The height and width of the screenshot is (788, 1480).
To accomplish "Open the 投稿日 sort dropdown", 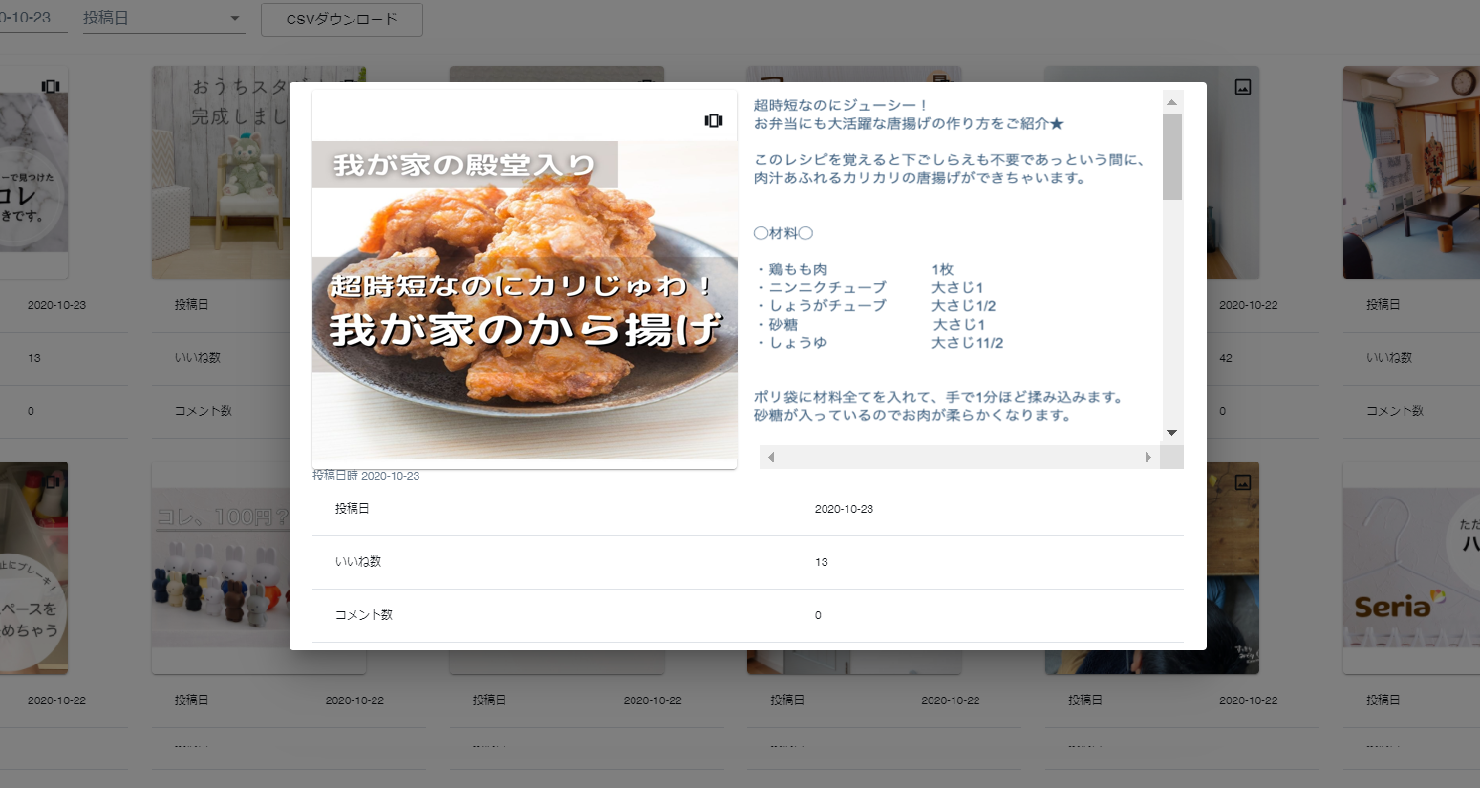I will 164,19.
